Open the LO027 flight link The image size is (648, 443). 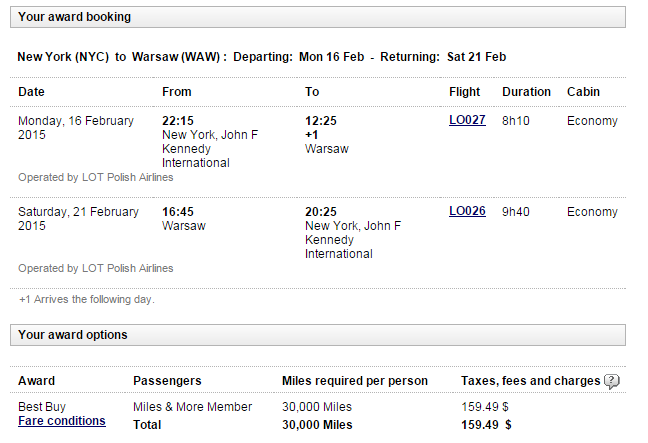click(467, 120)
